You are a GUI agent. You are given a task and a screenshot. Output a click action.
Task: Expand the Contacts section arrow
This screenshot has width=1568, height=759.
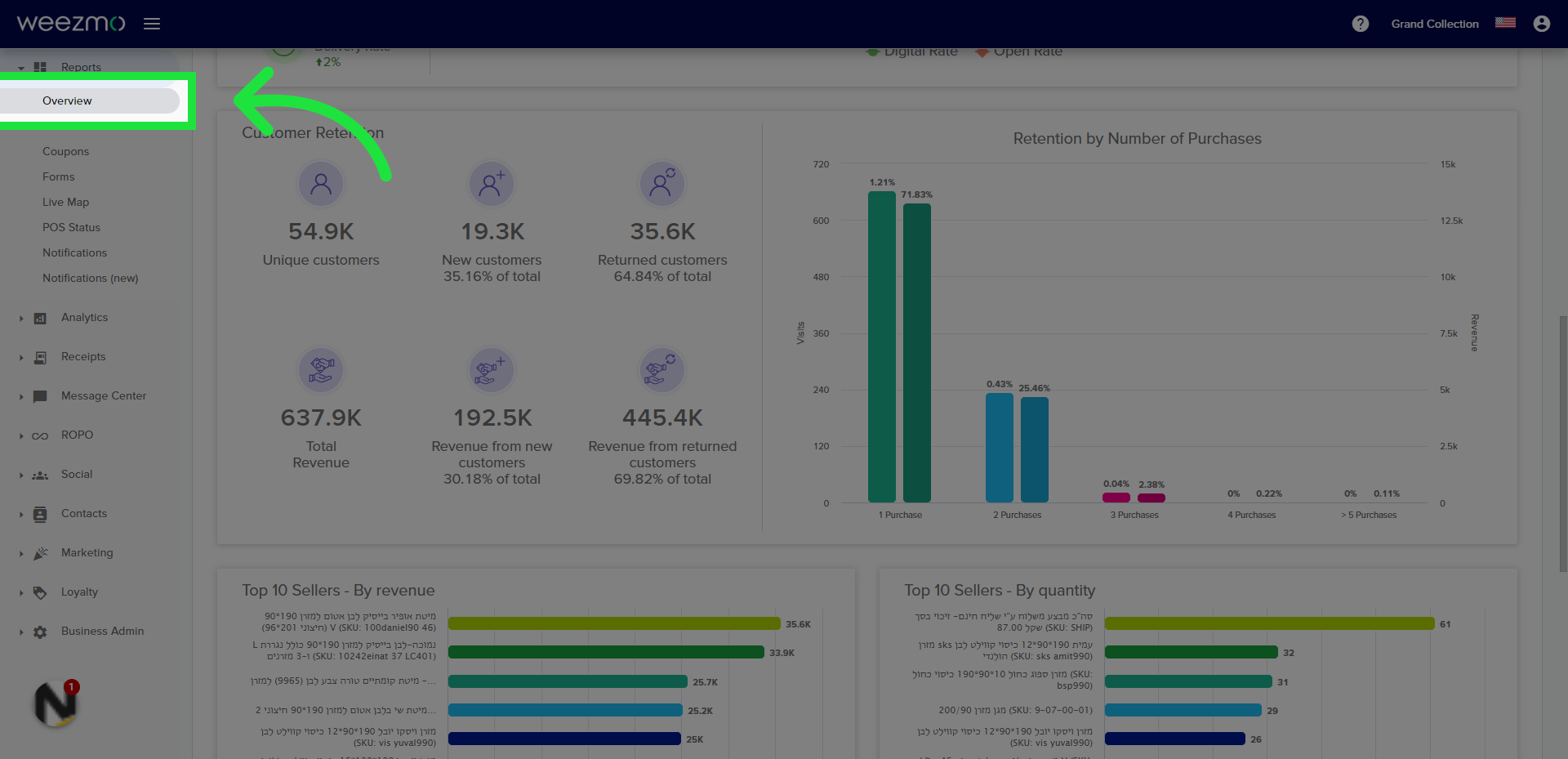21,514
